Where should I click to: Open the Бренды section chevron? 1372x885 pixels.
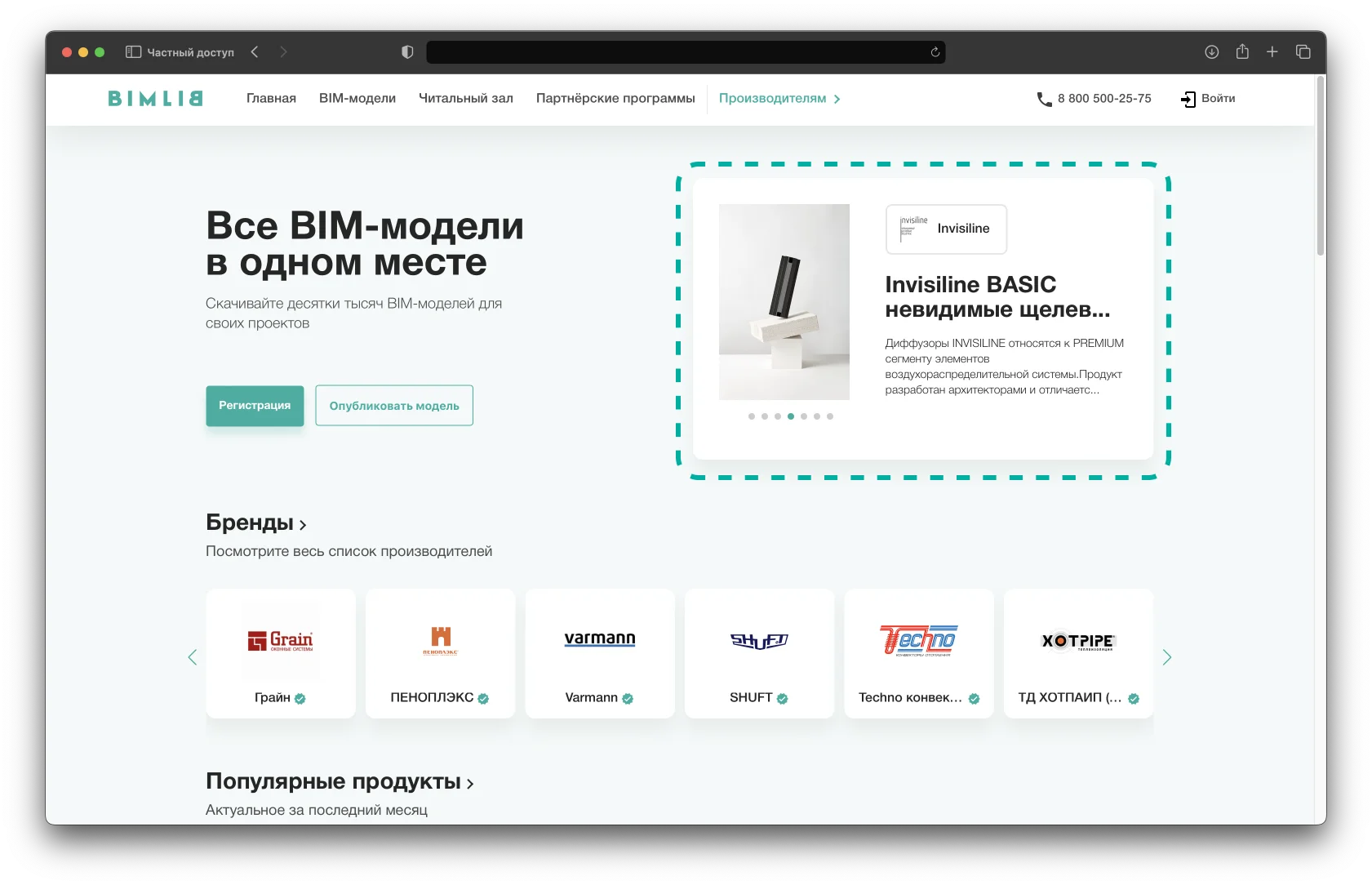303,525
